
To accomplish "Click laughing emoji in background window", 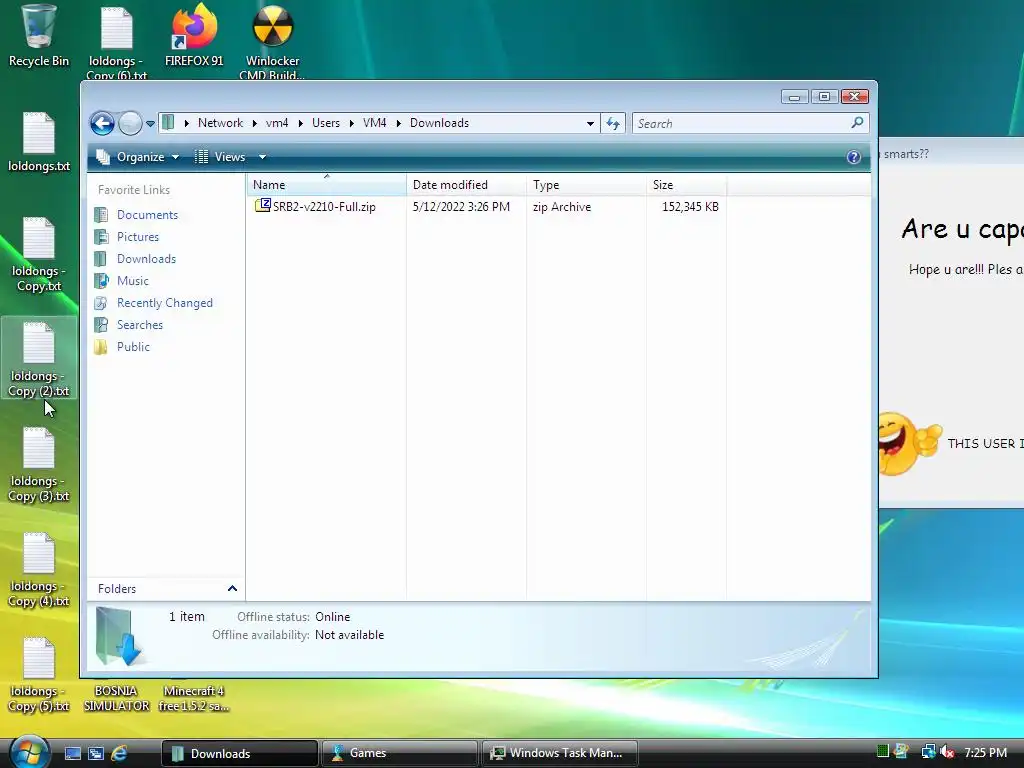I will click(909, 443).
